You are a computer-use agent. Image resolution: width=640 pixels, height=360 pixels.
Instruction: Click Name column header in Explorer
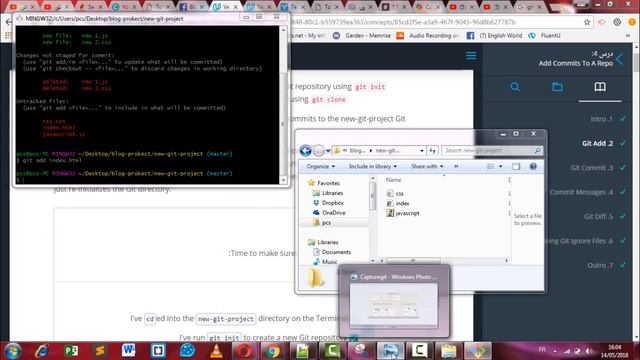(394, 180)
